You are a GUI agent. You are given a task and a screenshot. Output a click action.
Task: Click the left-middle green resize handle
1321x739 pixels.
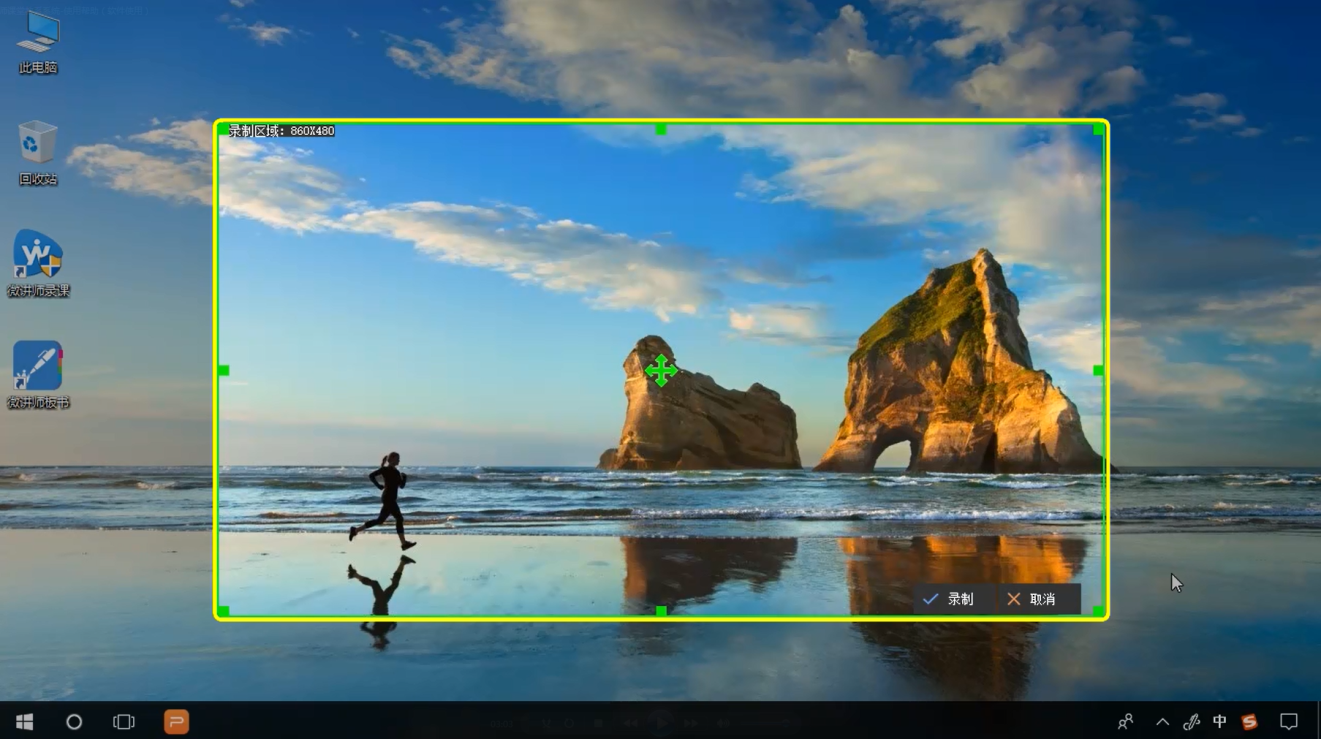(x=223, y=370)
